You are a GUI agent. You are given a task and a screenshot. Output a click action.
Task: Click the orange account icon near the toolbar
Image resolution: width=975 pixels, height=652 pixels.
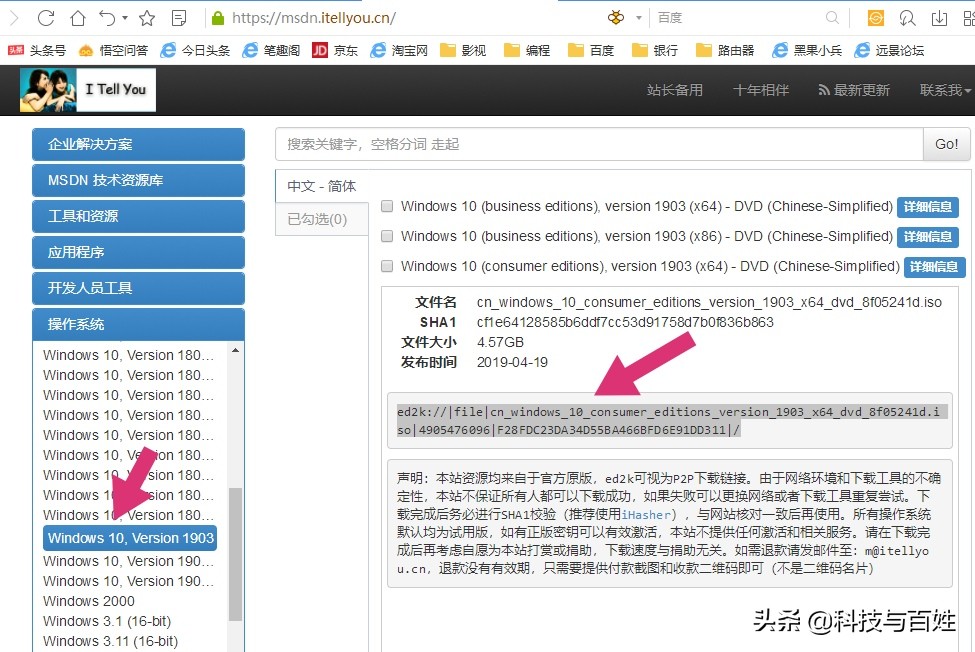pos(875,17)
